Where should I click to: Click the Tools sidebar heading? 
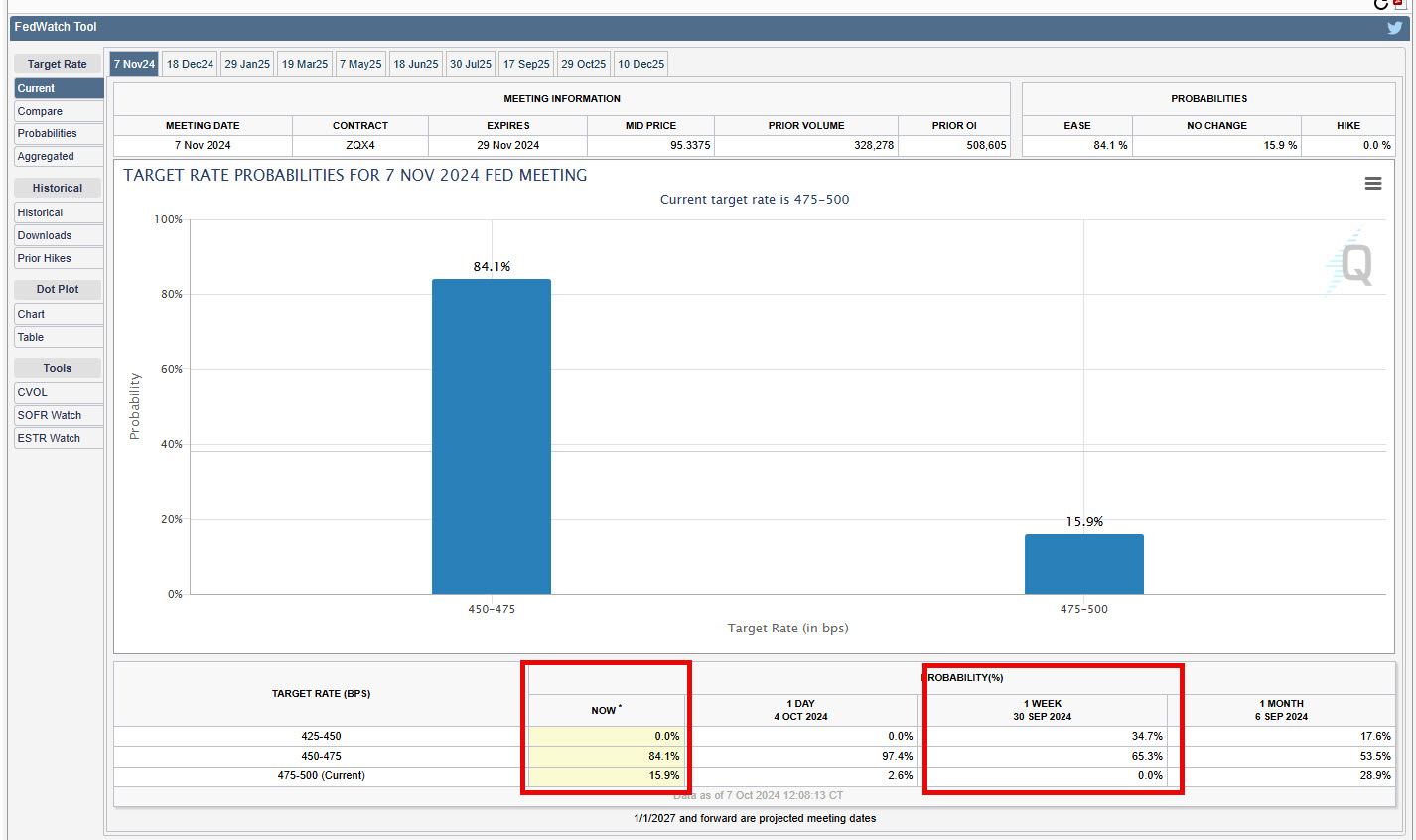pyautogui.click(x=58, y=368)
